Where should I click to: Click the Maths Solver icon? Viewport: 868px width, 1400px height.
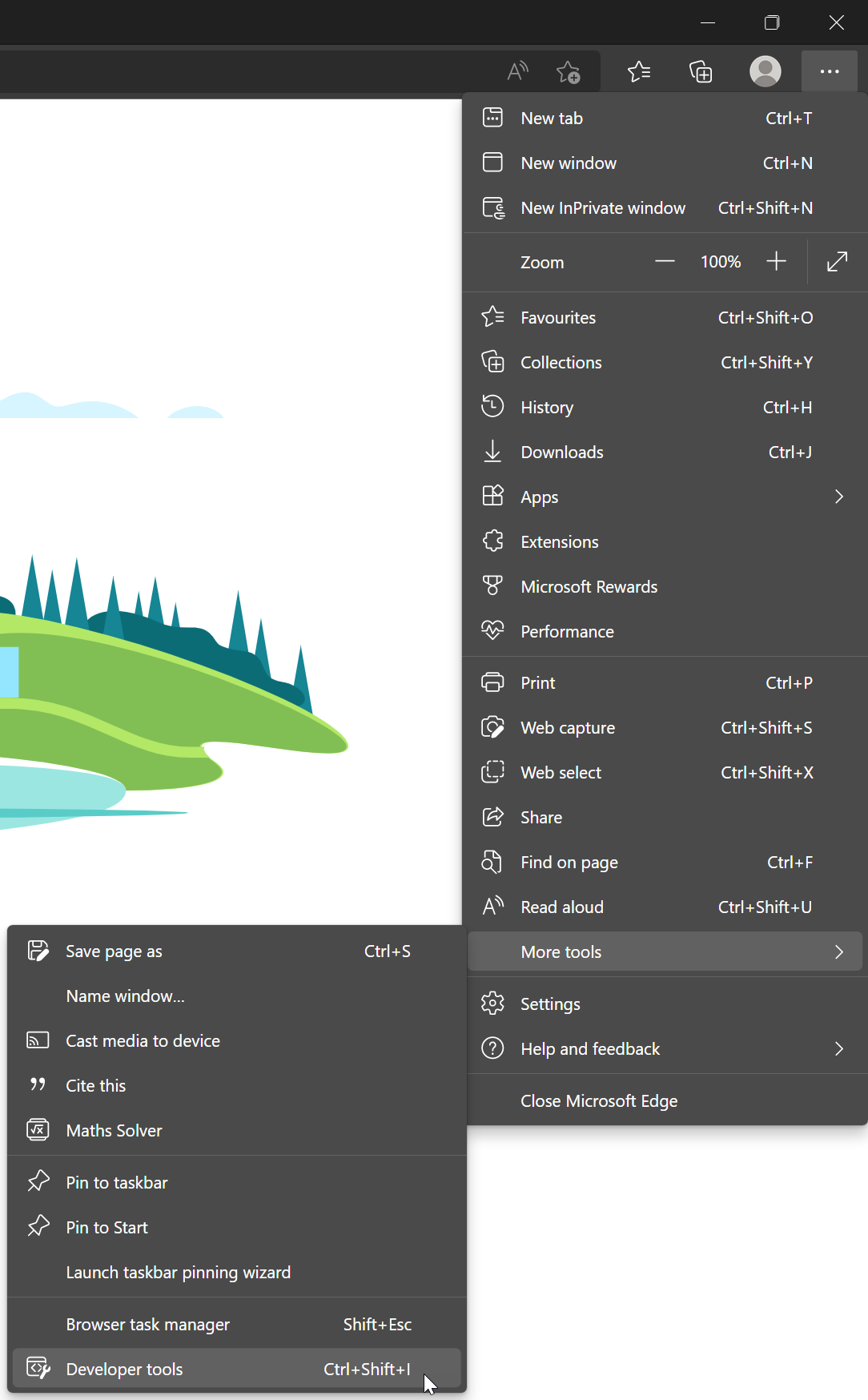(38, 1130)
